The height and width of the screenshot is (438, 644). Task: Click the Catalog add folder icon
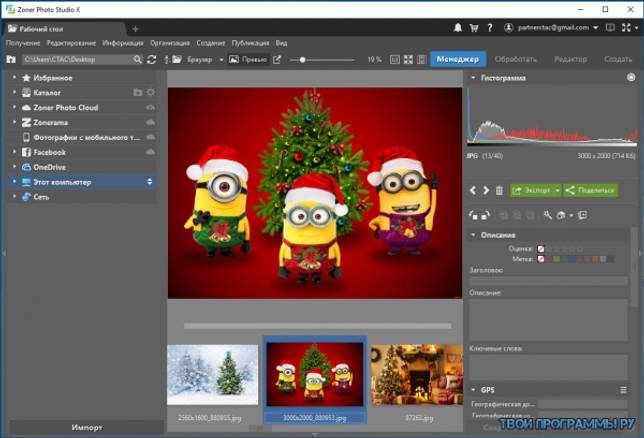click(137, 92)
